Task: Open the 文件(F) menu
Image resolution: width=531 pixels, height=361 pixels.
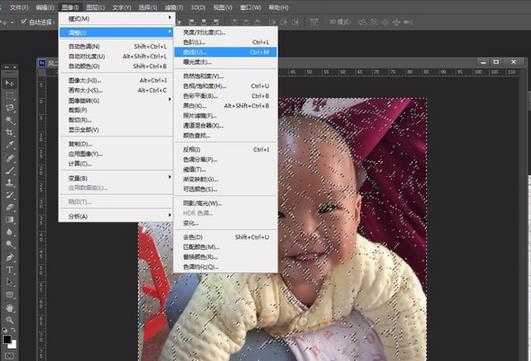Action: pos(19,7)
